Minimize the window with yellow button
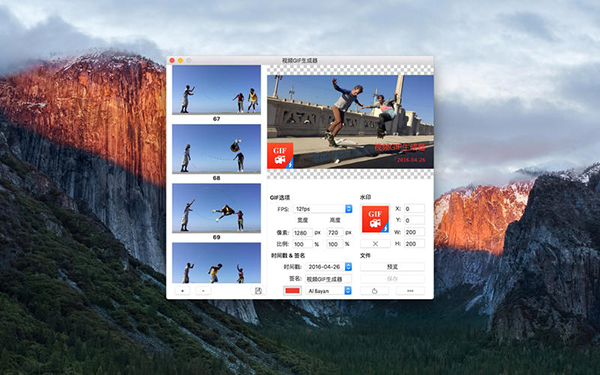 click(x=180, y=60)
